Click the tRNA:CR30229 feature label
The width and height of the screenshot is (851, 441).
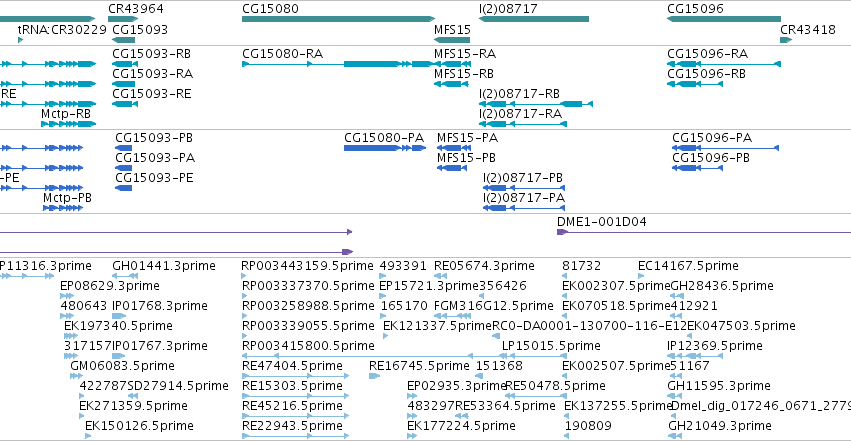coord(62,30)
